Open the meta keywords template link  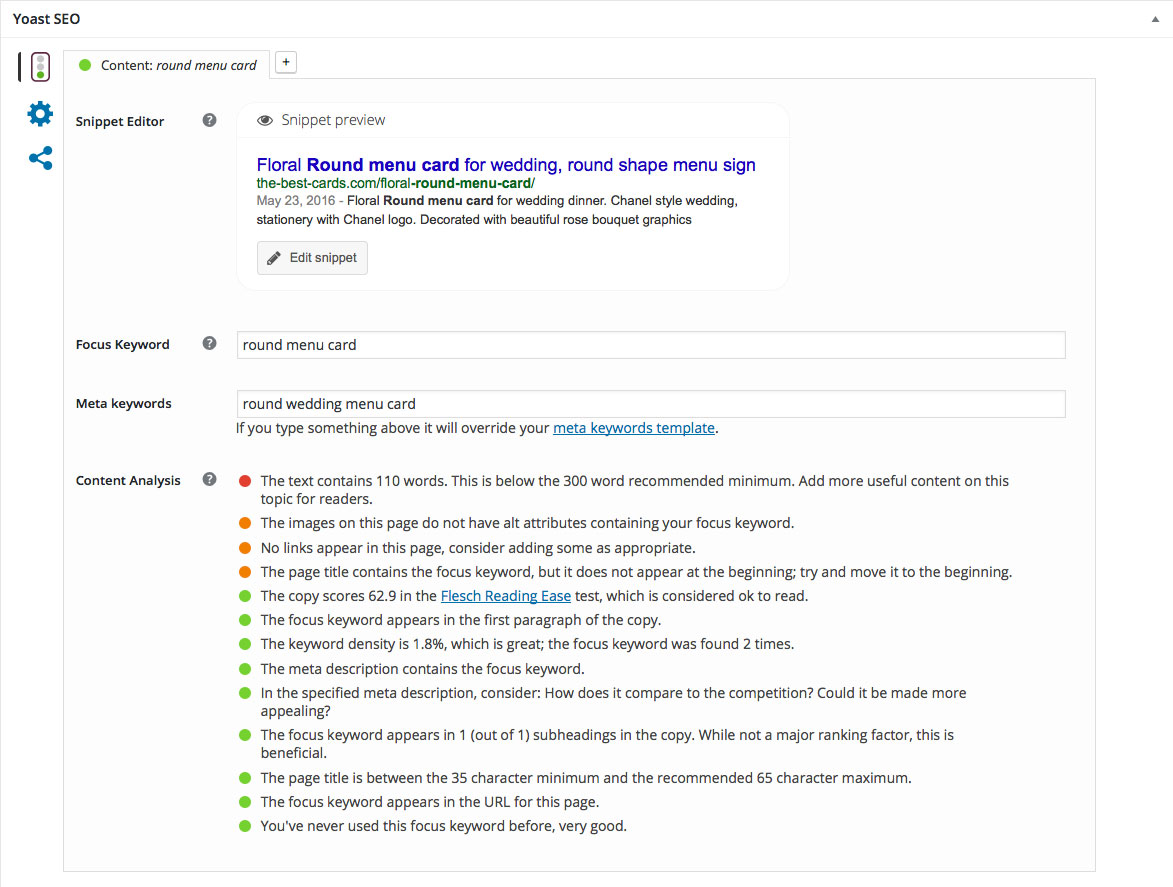pos(633,428)
